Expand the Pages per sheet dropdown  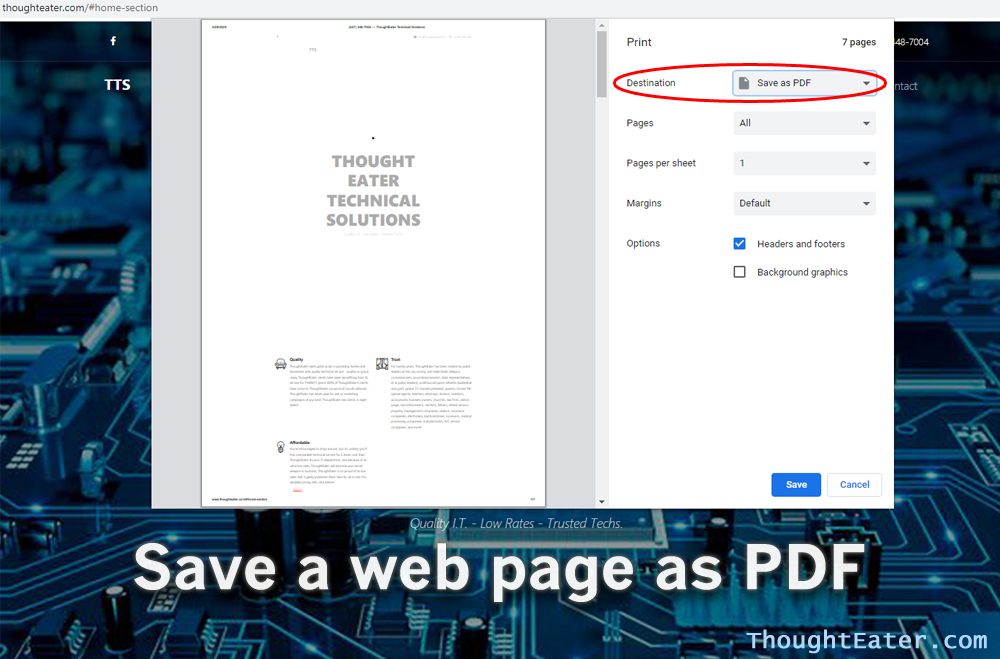[x=804, y=163]
